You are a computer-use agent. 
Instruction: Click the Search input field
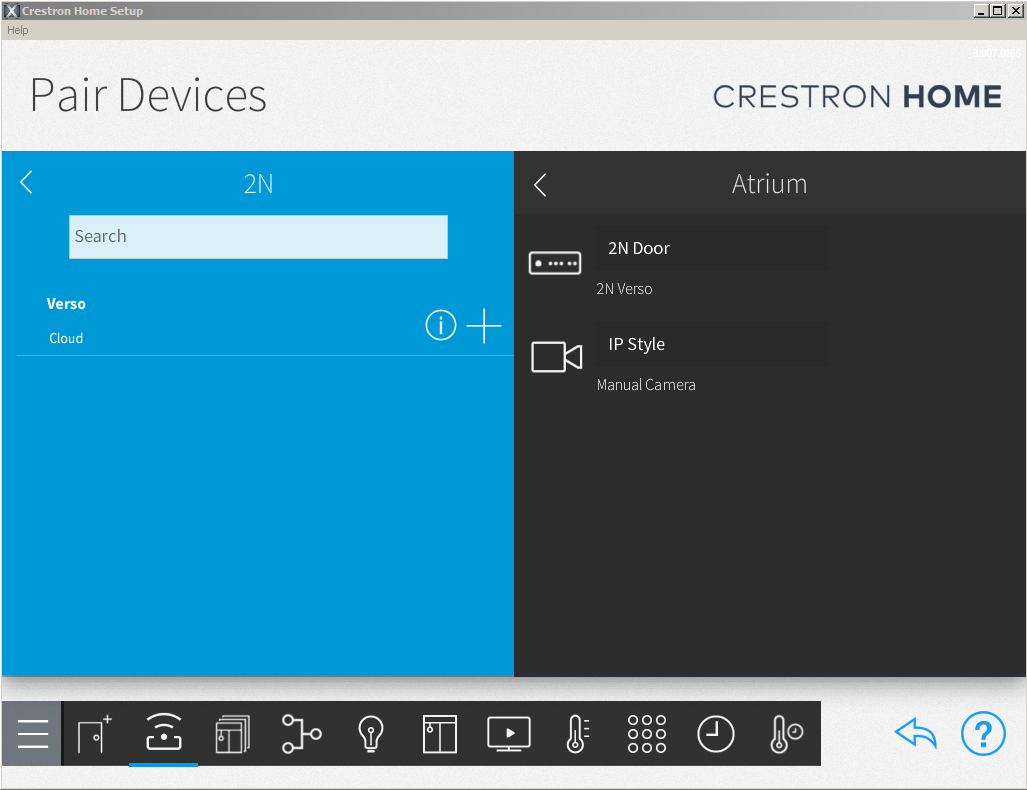(258, 236)
